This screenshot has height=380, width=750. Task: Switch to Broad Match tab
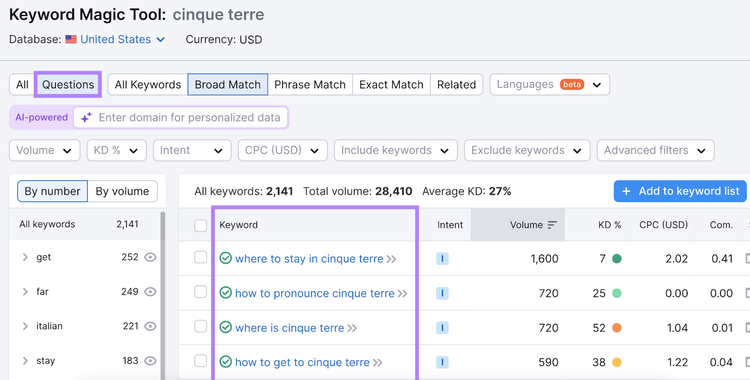coord(228,85)
